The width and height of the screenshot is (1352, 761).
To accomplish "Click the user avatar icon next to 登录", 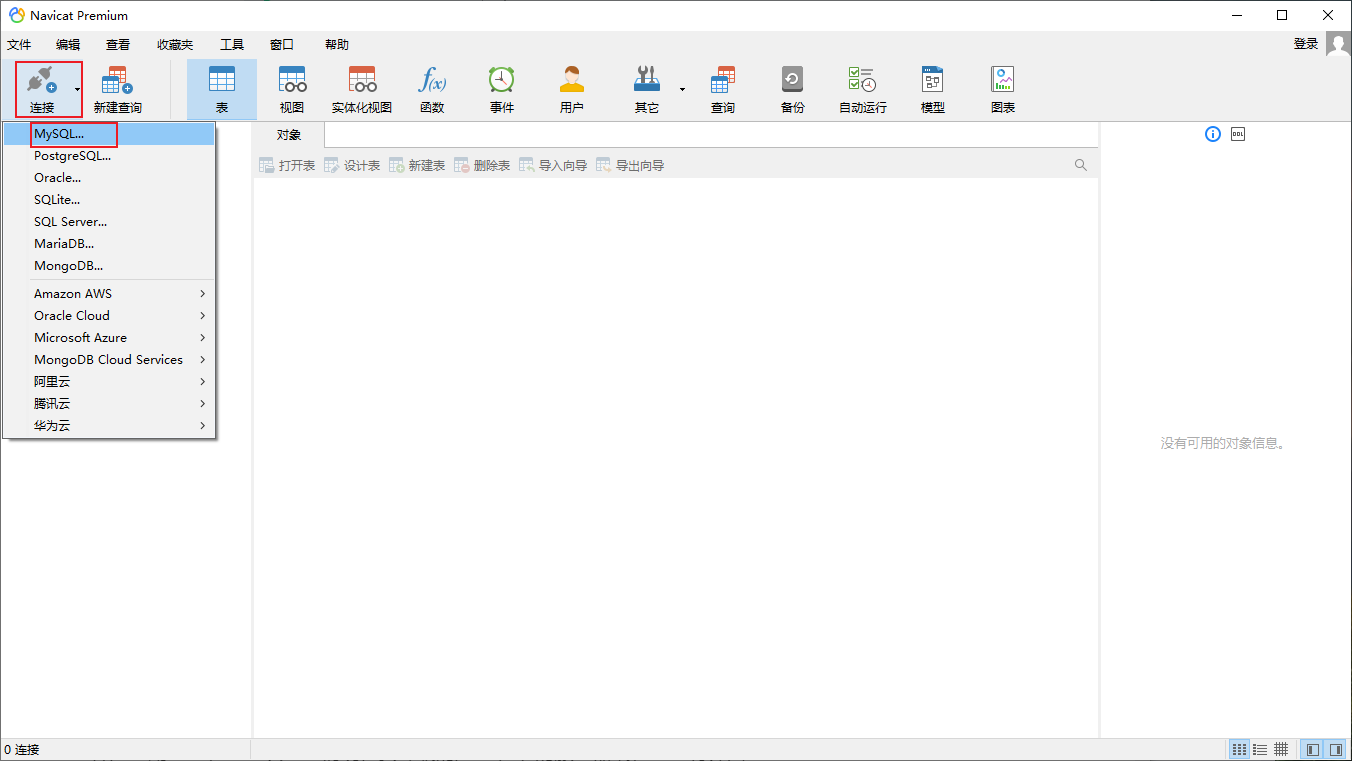I will click(1338, 44).
